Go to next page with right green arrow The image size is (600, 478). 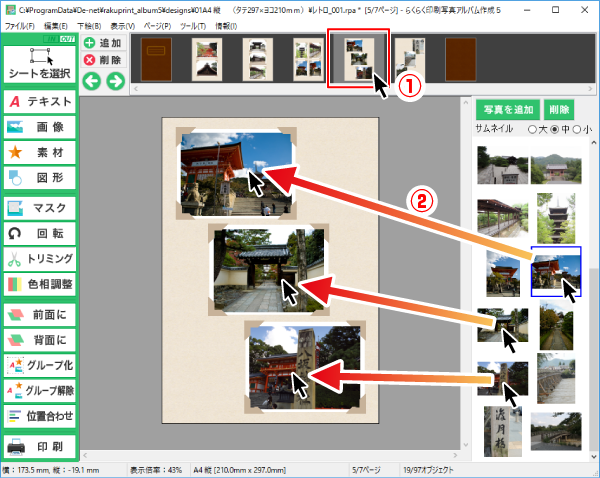115,80
